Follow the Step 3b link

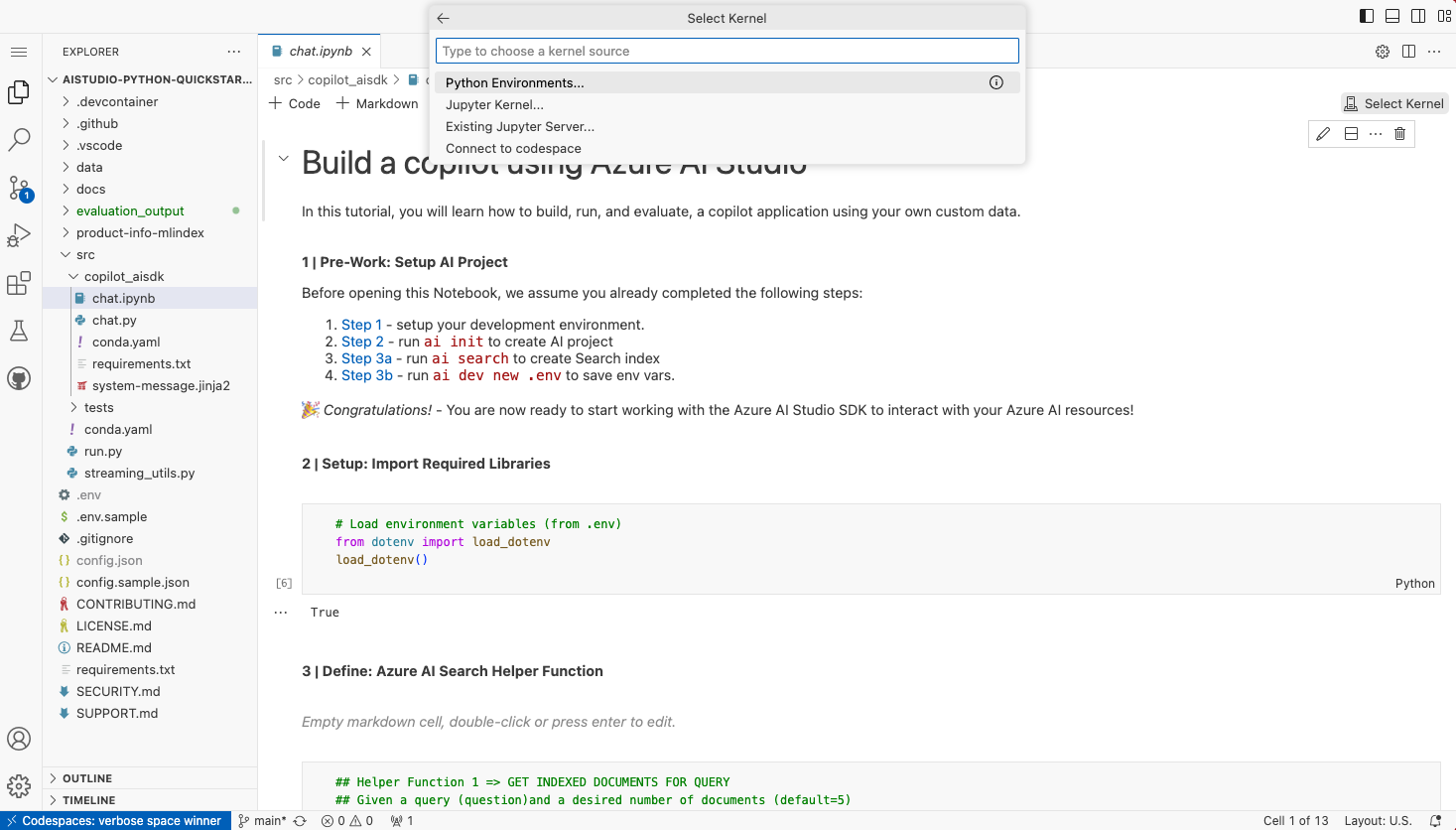pyautogui.click(x=367, y=375)
